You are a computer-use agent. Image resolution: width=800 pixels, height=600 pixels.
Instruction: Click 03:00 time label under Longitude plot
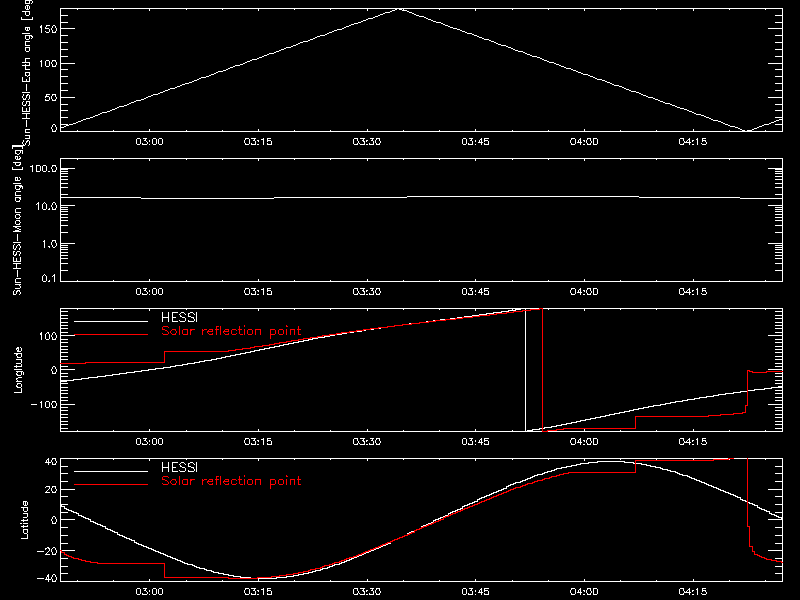pos(149,441)
